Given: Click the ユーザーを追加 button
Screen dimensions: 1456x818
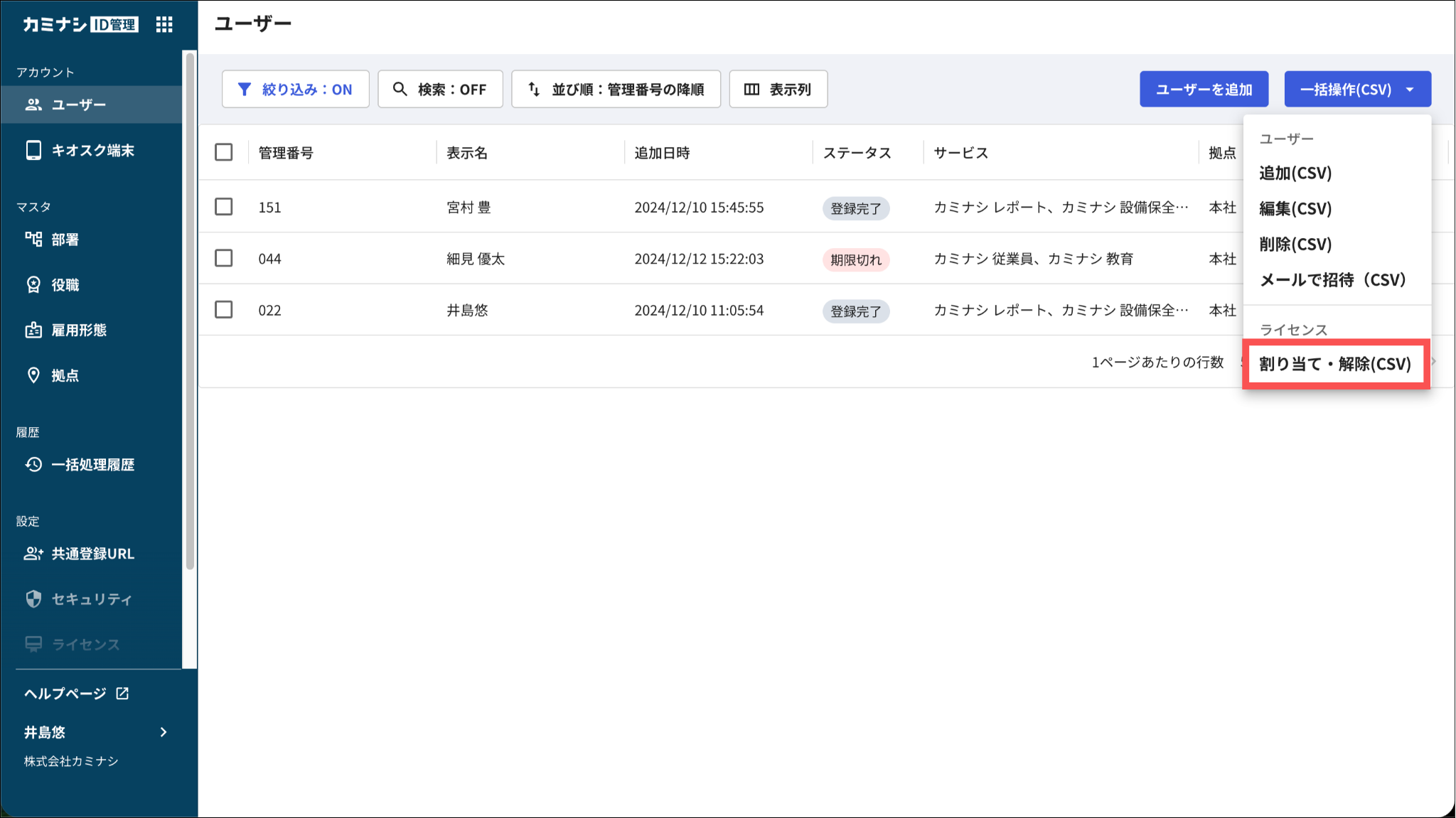Looking at the screenshot, I should point(1204,90).
